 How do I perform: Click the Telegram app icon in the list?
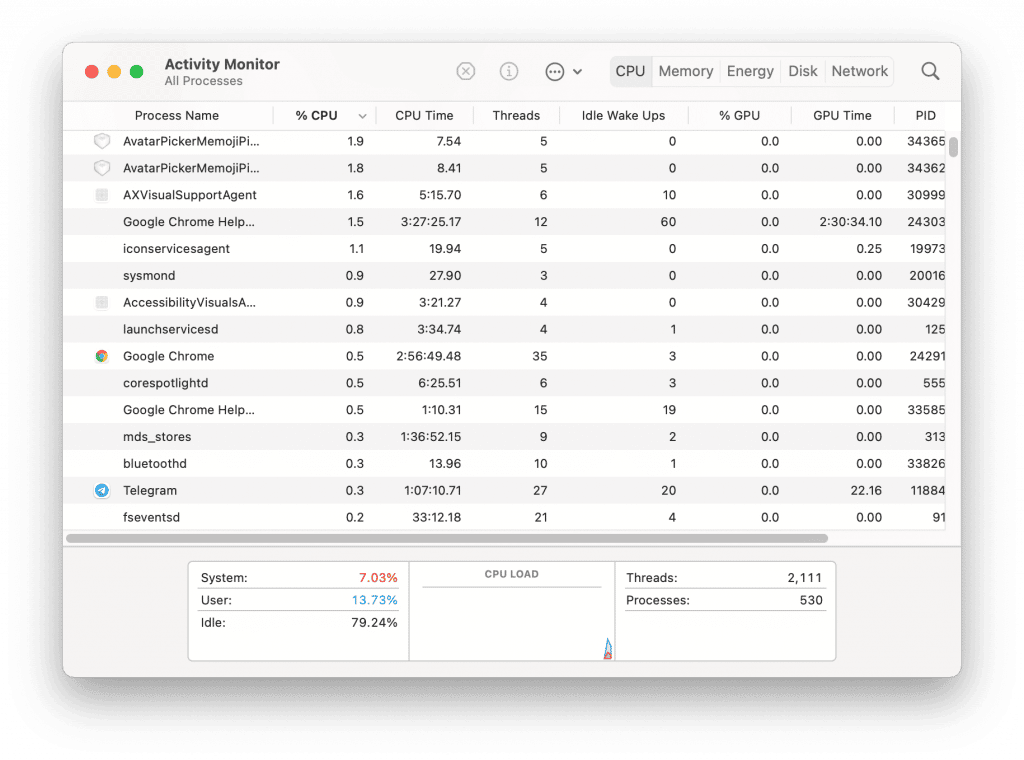(101, 490)
